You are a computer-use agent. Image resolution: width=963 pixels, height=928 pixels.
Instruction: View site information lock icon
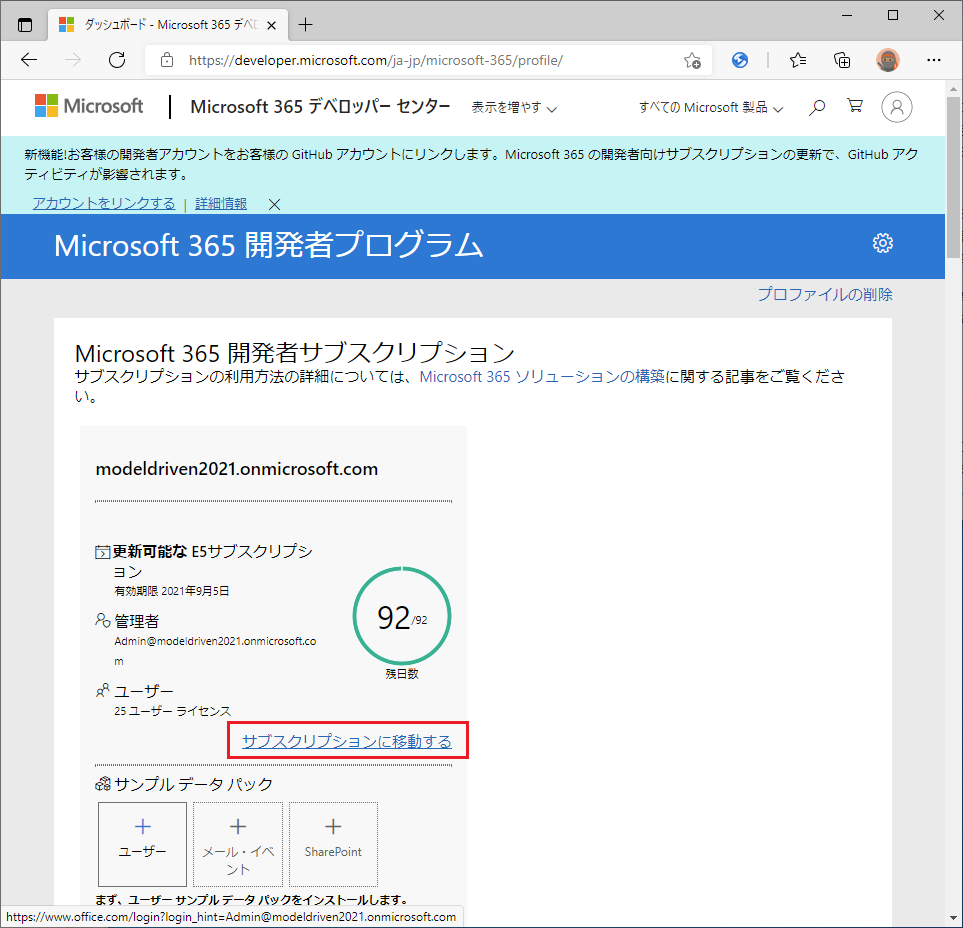[x=166, y=60]
